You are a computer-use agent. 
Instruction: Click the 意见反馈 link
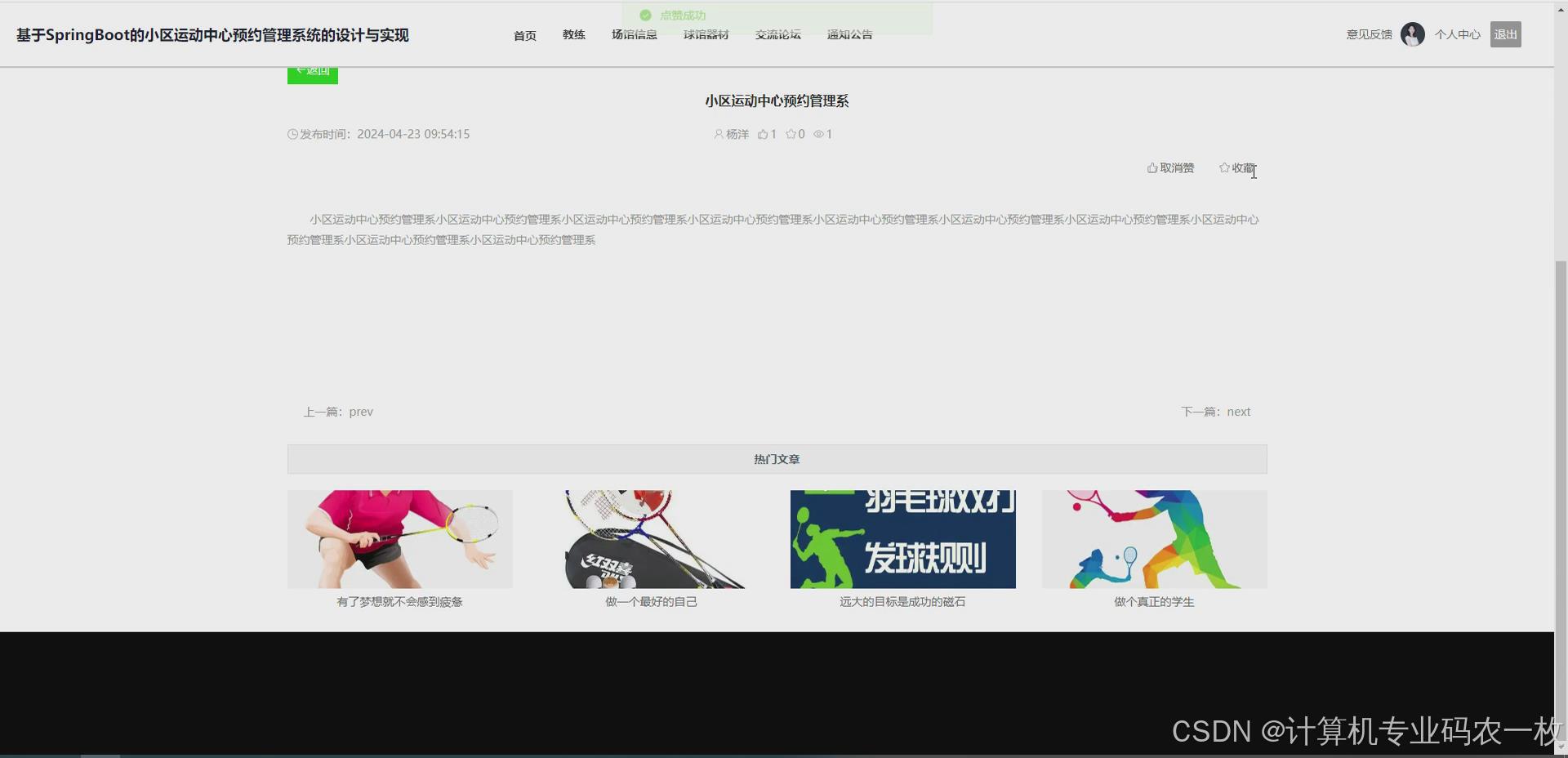click(1370, 34)
